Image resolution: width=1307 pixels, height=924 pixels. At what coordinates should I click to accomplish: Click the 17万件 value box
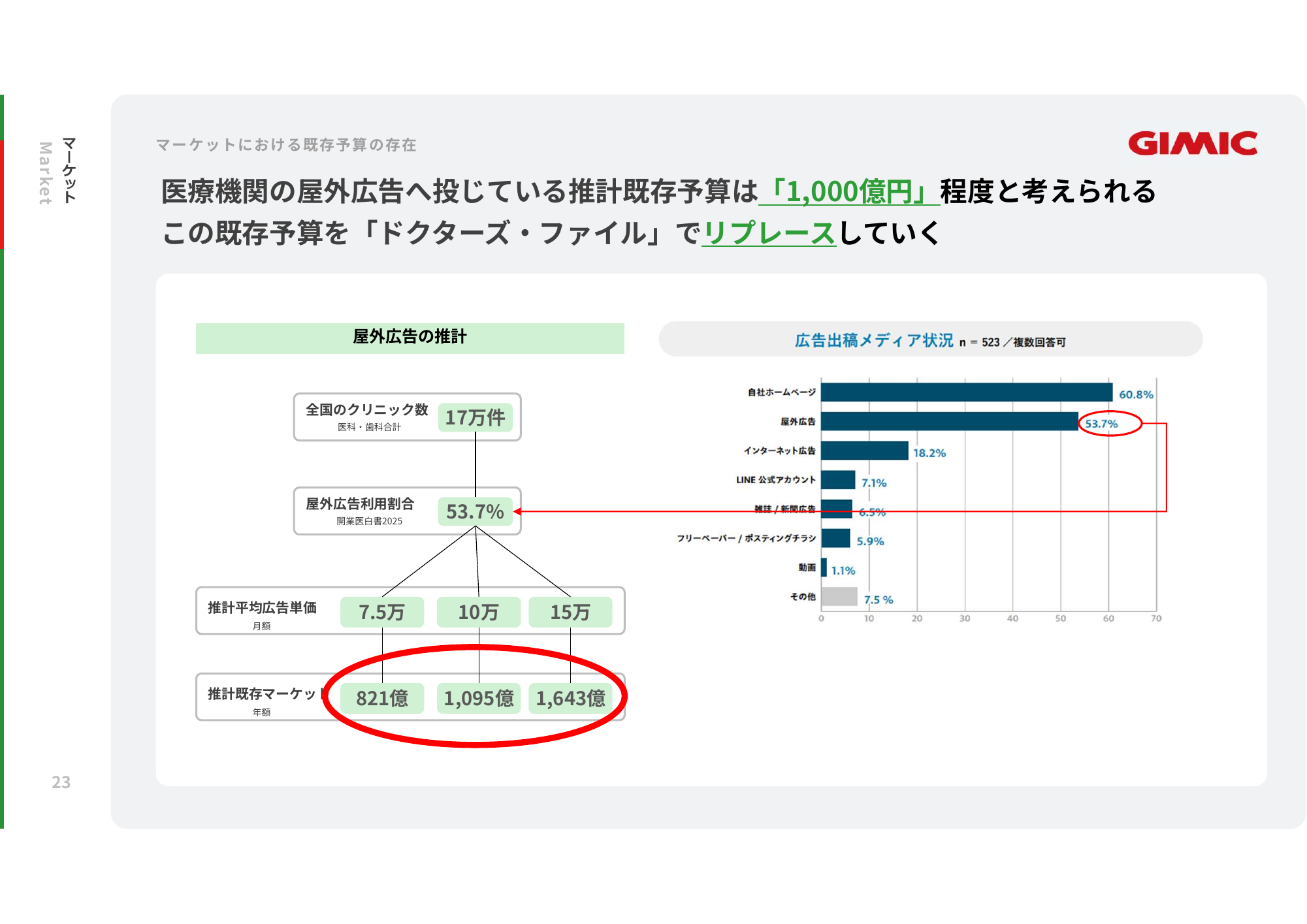[x=475, y=417]
